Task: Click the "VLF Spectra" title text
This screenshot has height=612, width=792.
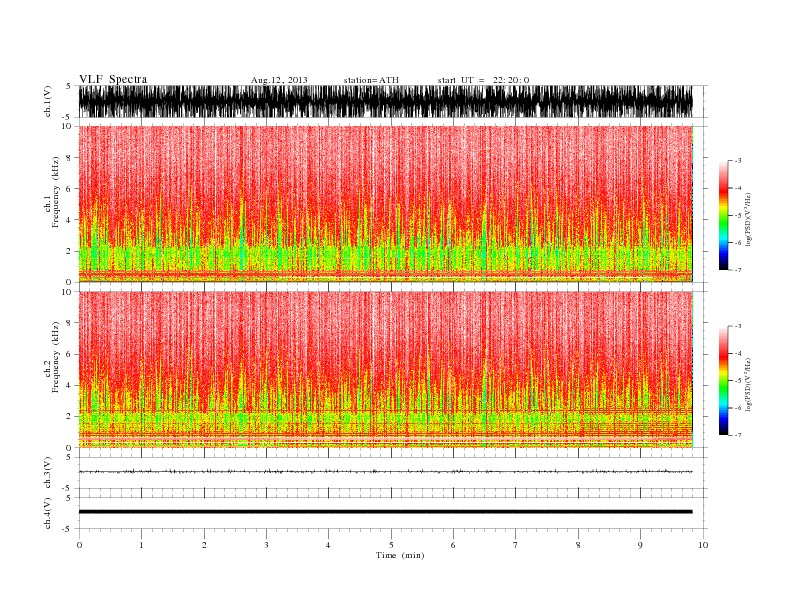Action: point(113,79)
